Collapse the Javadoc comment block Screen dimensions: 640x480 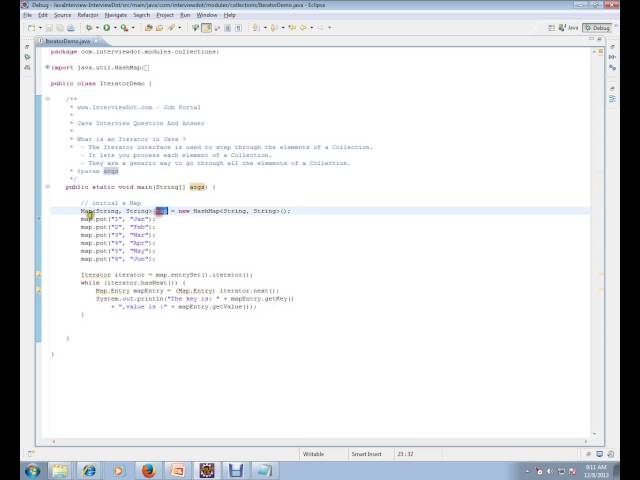(x=47, y=99)
